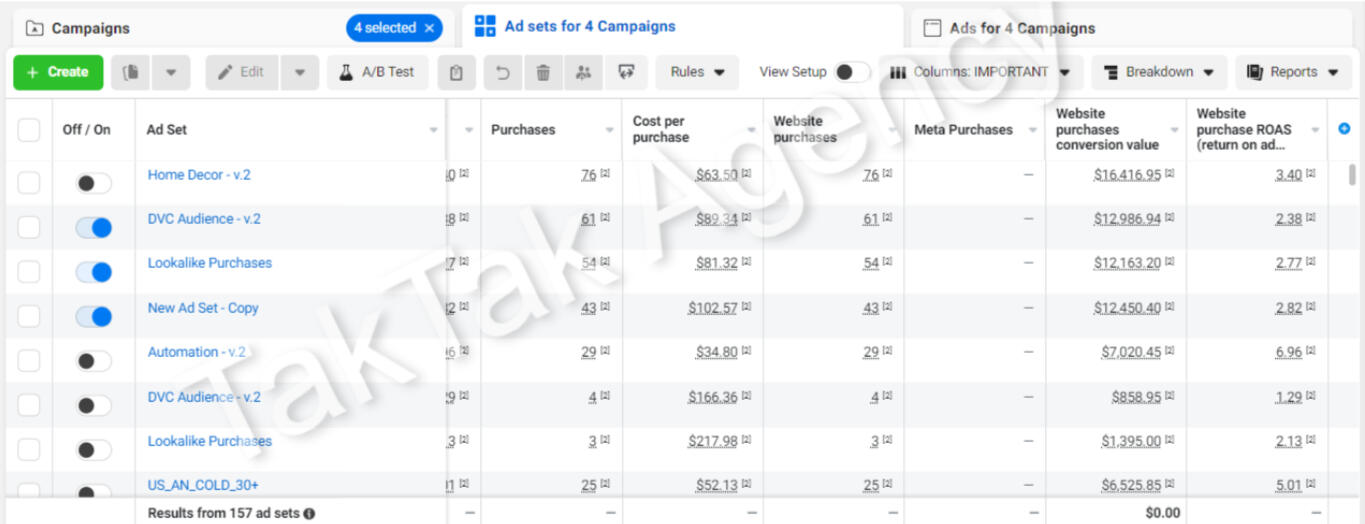Screen dimensions: 1365x524
Task: Open the Automation - v.2 ad set link
Action: 197,352
